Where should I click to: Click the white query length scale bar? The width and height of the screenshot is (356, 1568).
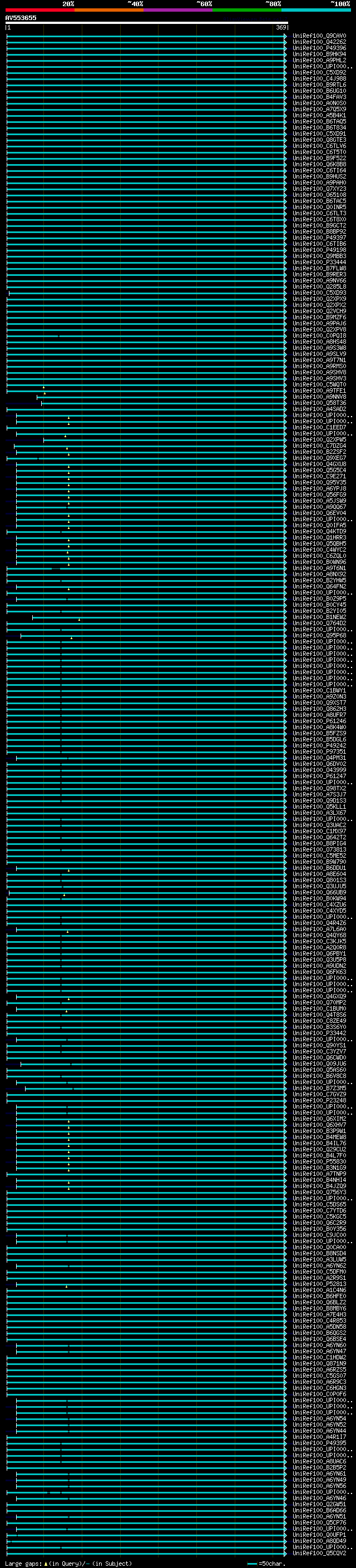pyautogui.click(x=147, y=22)
